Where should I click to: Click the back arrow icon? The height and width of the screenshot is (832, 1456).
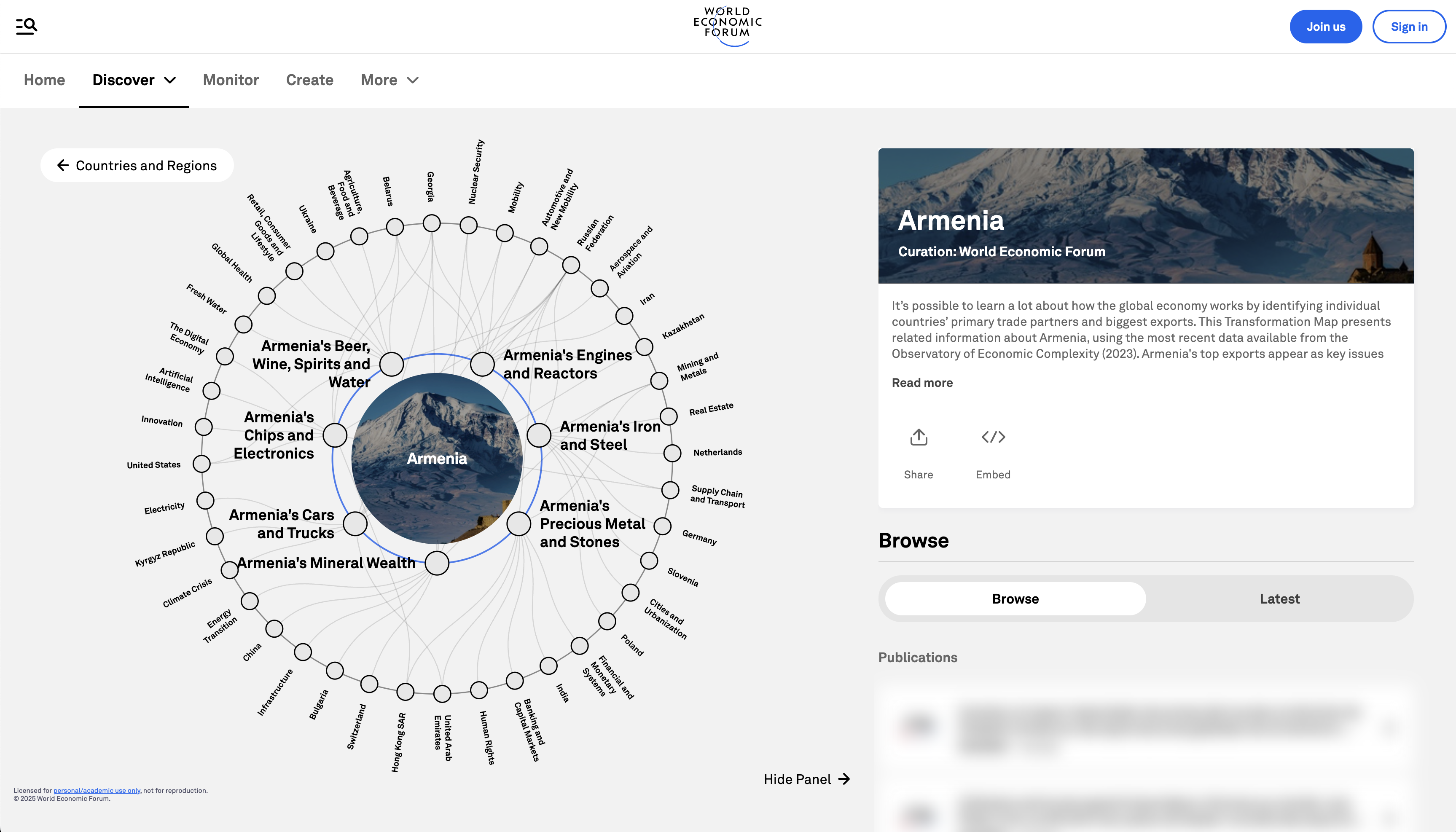coord(63,166)
